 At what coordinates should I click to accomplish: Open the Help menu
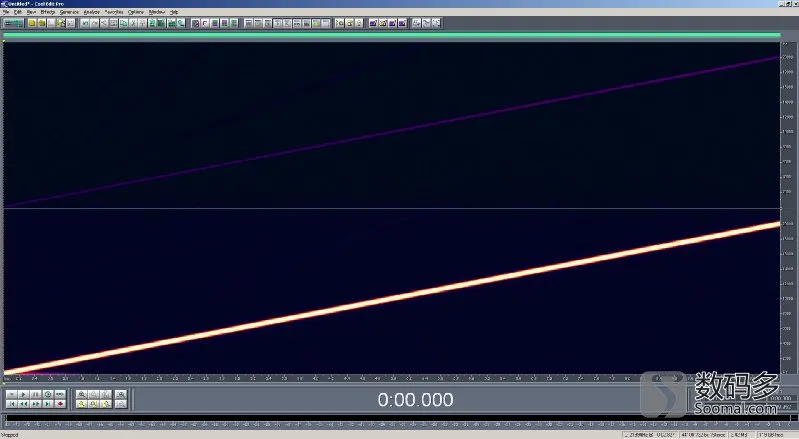point(174,12)
